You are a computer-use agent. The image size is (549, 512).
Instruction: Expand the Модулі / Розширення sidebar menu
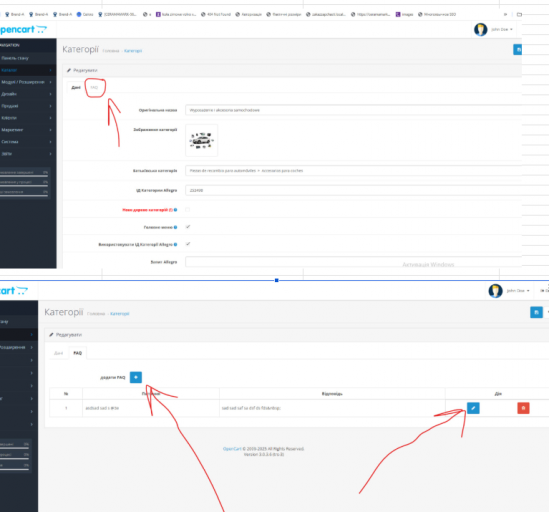tap(28, 82)
